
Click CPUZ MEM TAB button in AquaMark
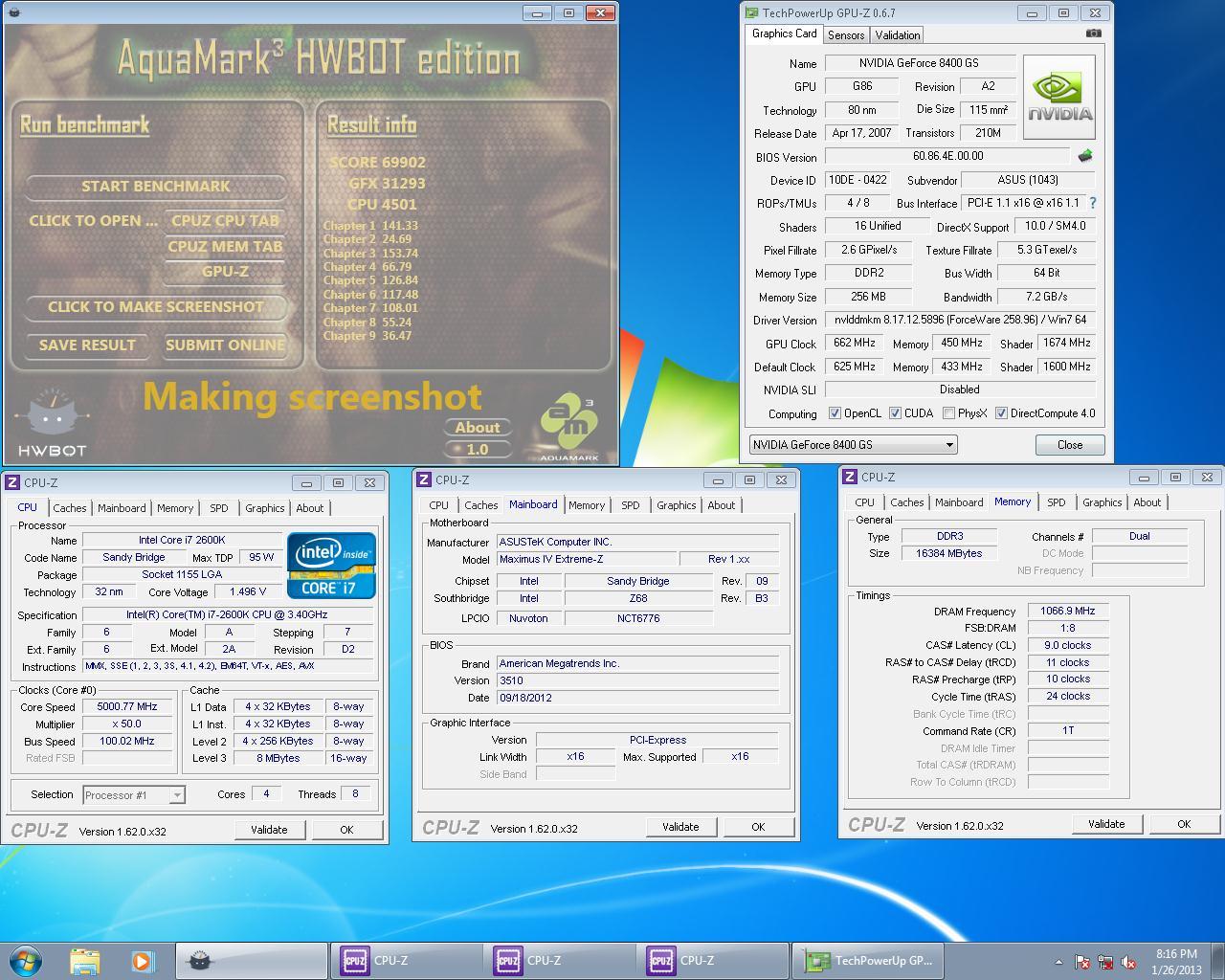[x=225, y=246]
